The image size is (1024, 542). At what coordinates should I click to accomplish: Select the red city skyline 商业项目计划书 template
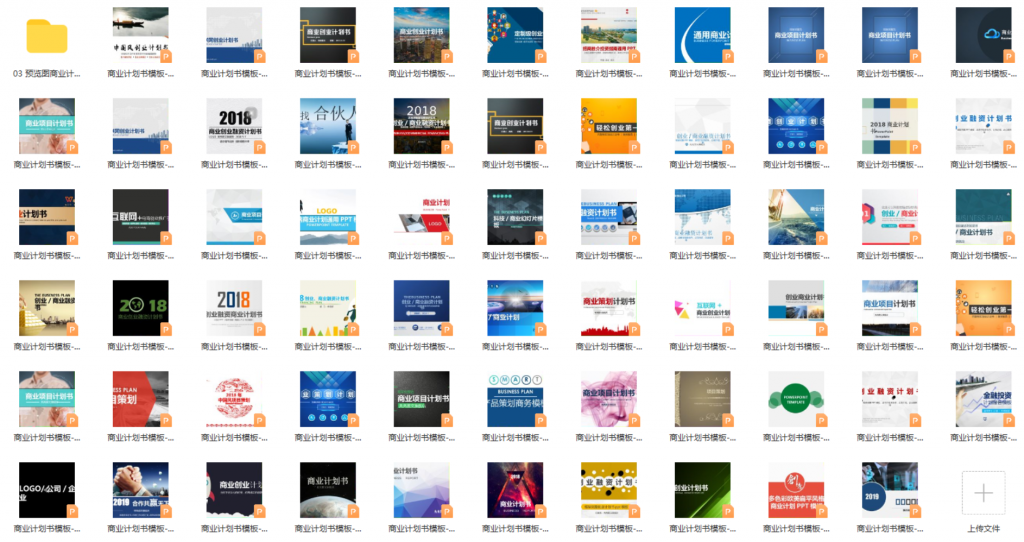click(x=608, y=308)
